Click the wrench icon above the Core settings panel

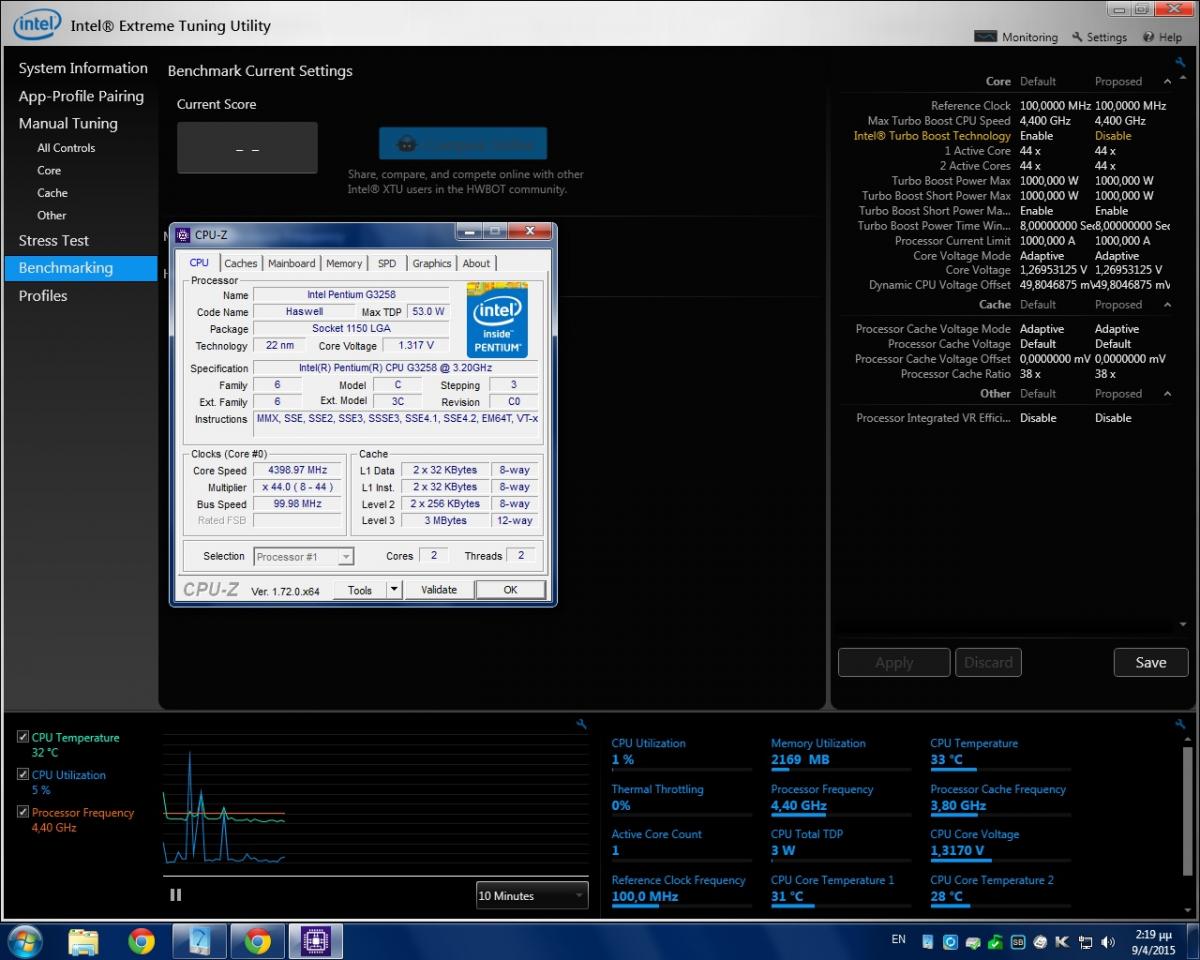pos(1181,62)
